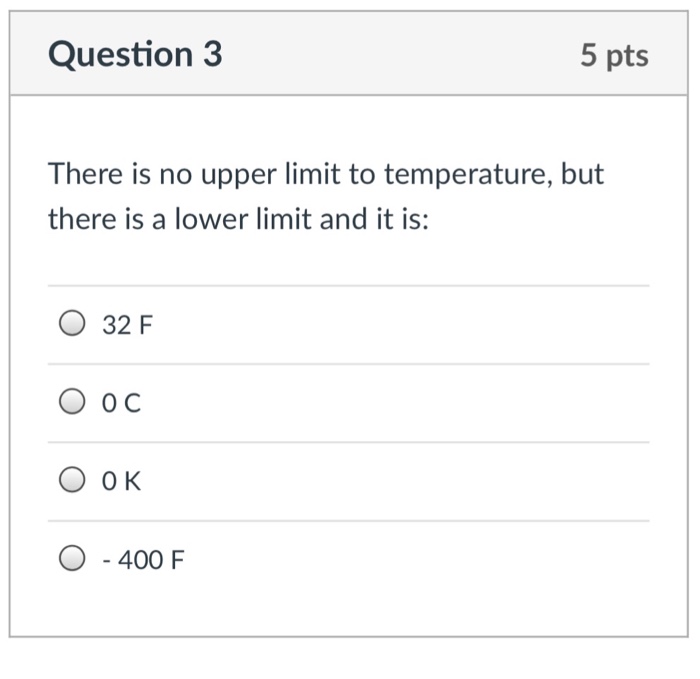
Task: Click the gray header bar between title and points
Action: (401, 54)
